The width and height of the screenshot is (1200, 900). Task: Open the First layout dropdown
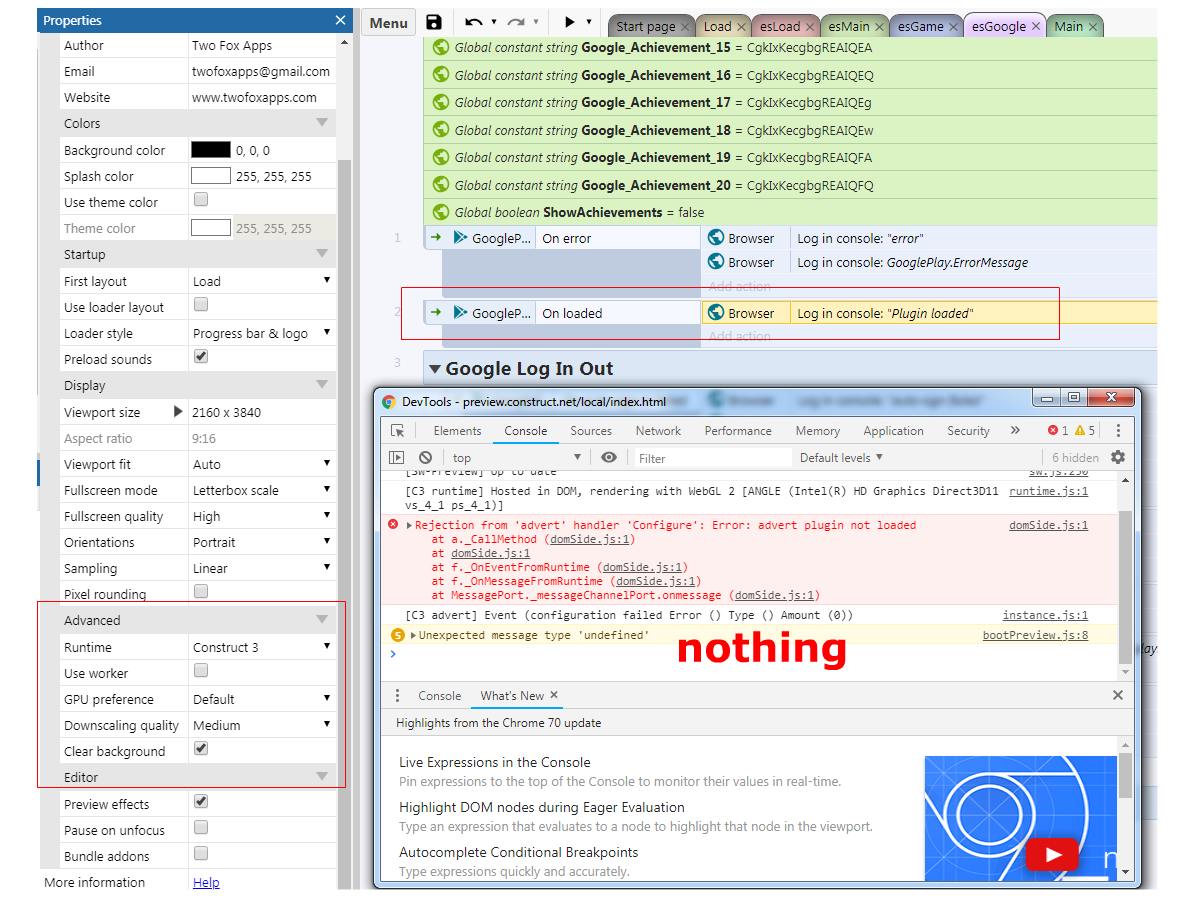point(262,281)
